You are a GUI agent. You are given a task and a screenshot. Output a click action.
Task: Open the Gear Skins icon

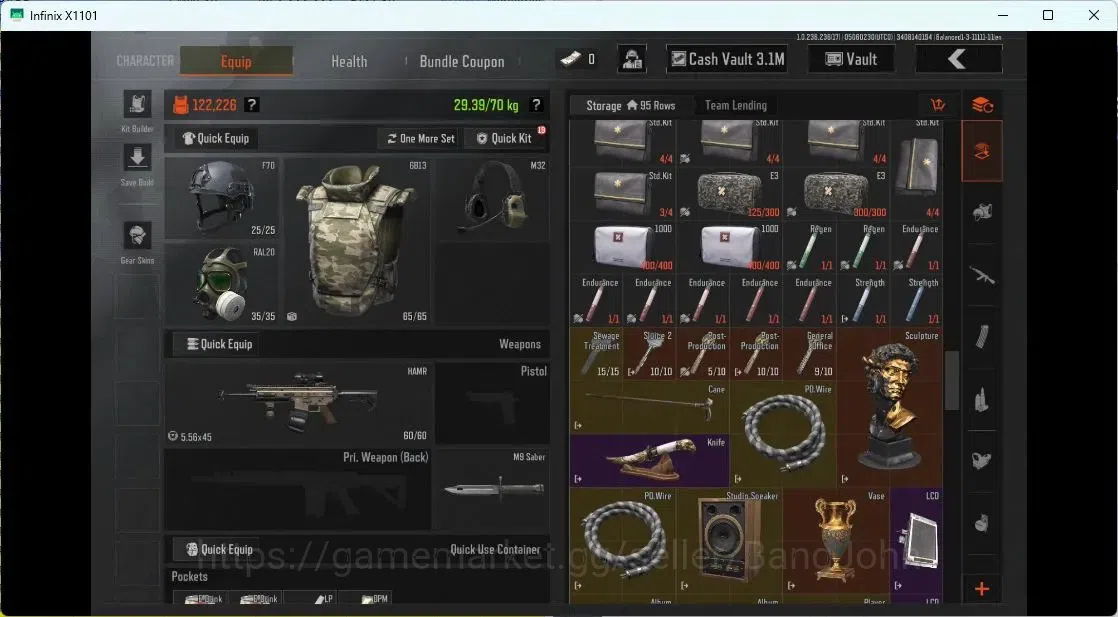[137, 236]
